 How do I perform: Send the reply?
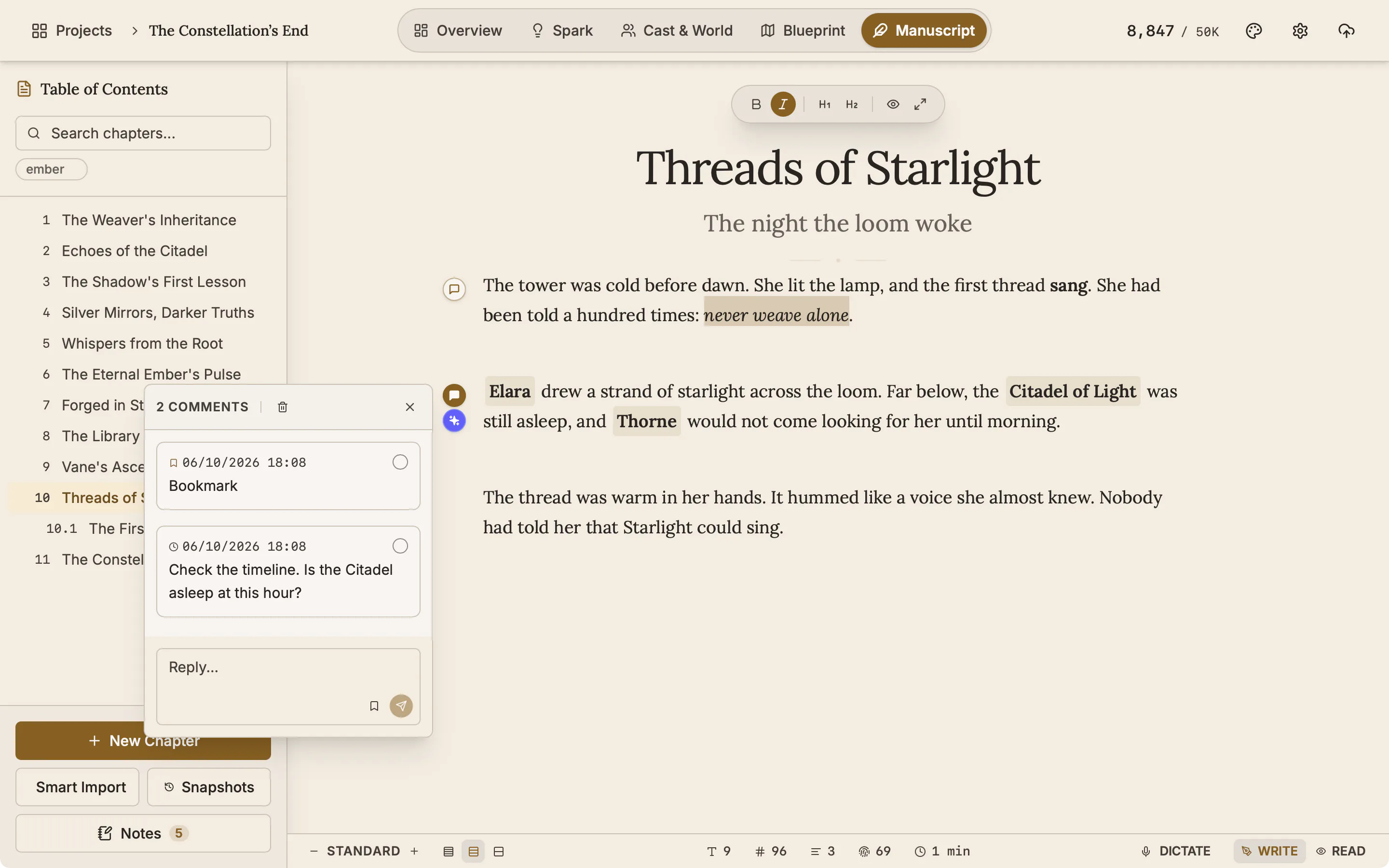click(x=401, y=706)
